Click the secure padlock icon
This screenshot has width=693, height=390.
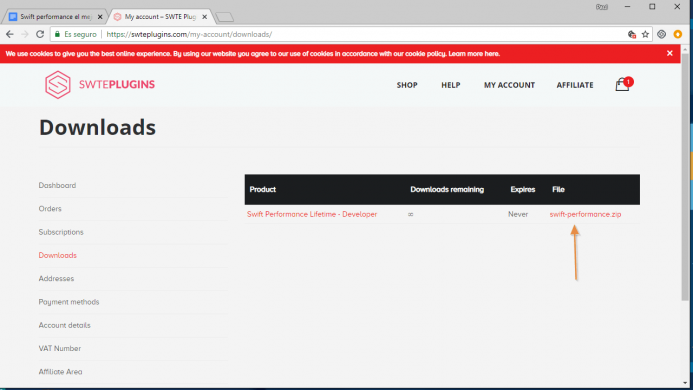click(x=57, y=34)
